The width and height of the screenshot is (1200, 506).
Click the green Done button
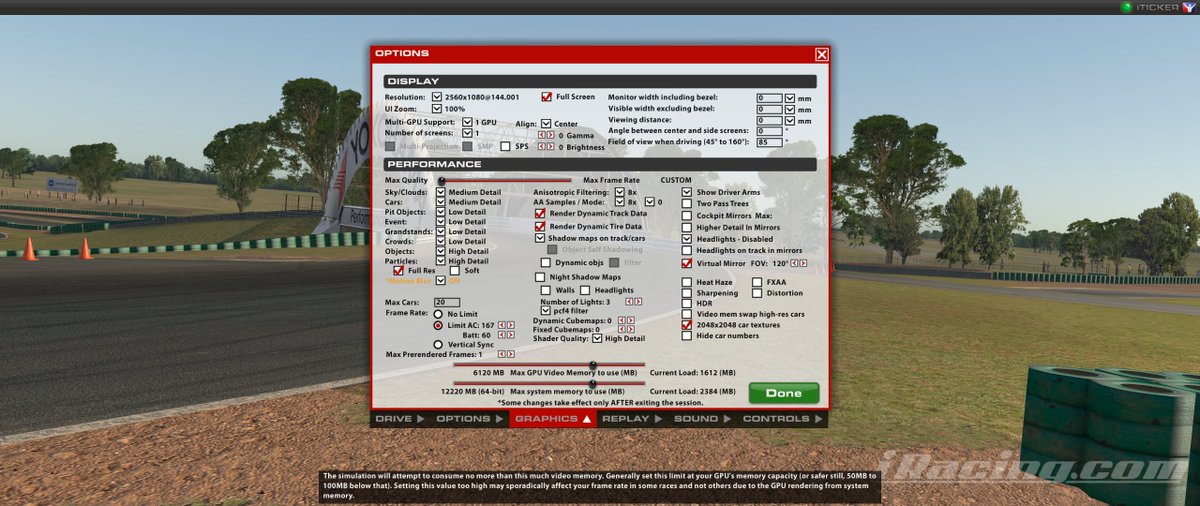[x=784, y=393]
